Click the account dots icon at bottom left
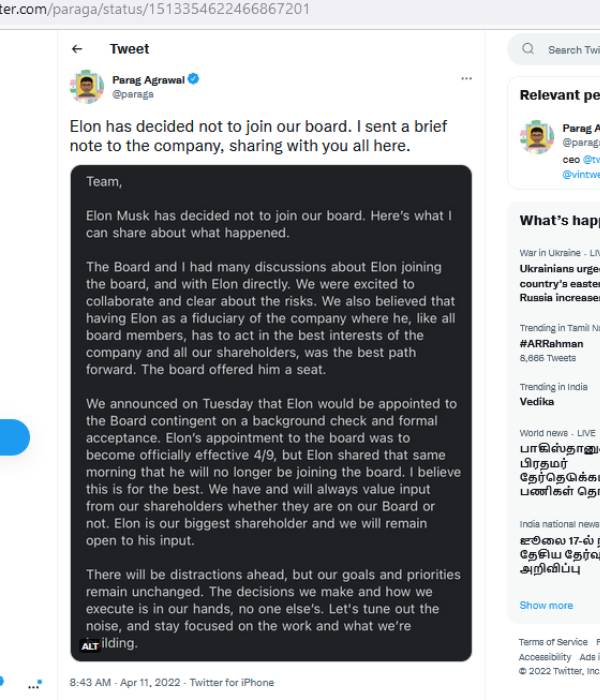This screenshot has height=700, width=600. click(37, 685)
